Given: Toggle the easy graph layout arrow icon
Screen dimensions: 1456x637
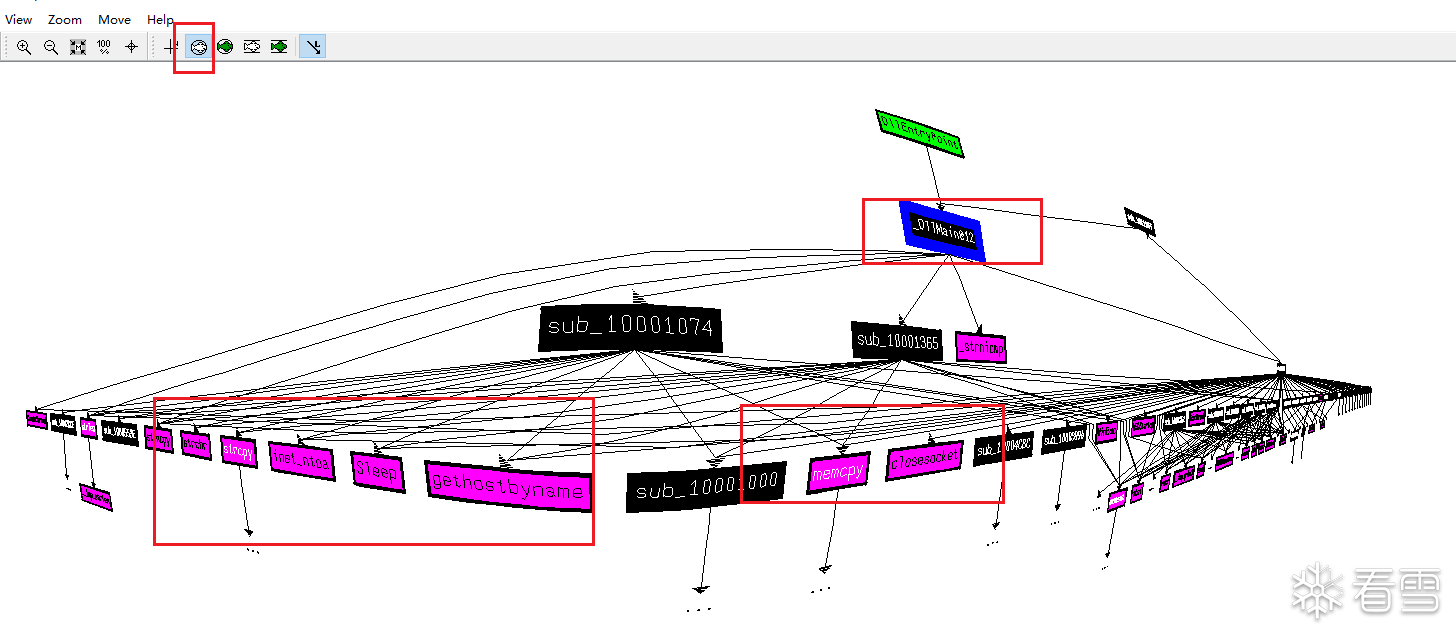Looking at the screenshot, I should 314,47.
